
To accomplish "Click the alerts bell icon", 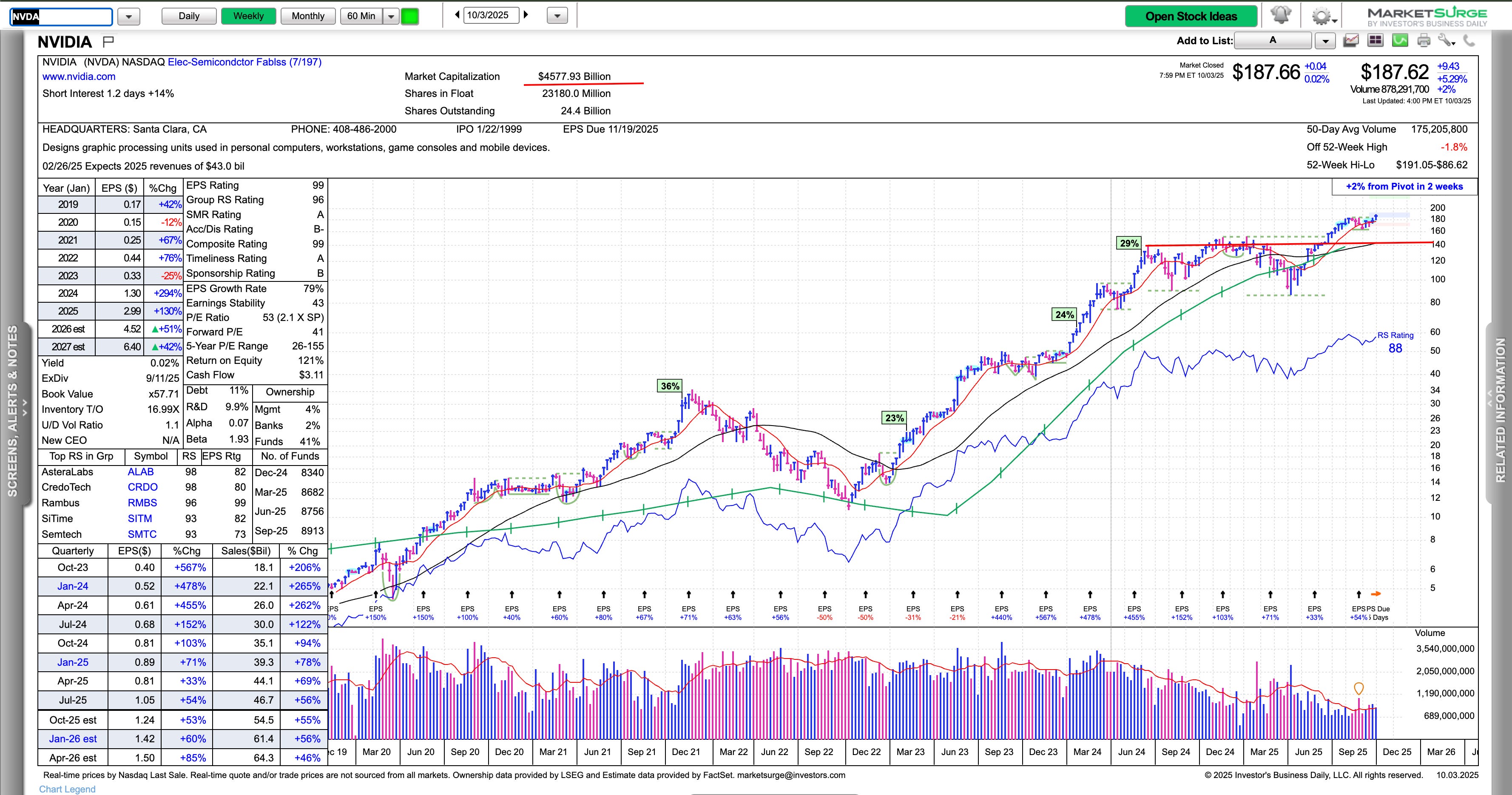I will [1280, 15].
